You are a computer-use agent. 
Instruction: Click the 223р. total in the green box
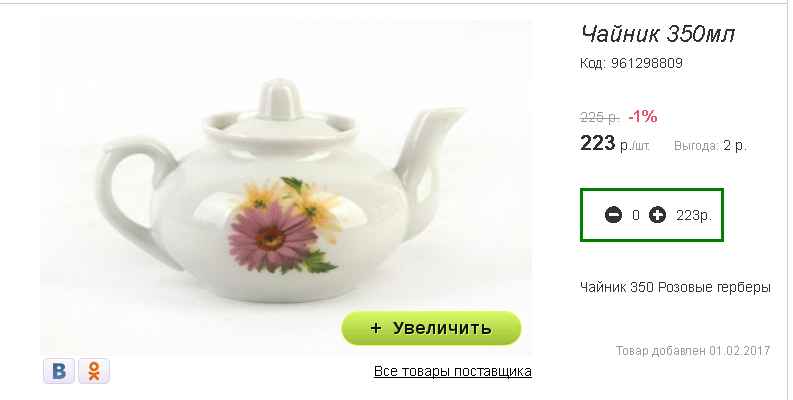tap(694, 215)
